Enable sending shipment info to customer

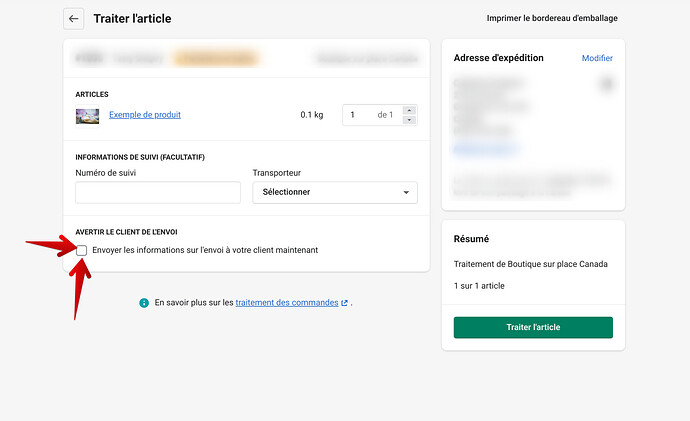pos(81,250)
